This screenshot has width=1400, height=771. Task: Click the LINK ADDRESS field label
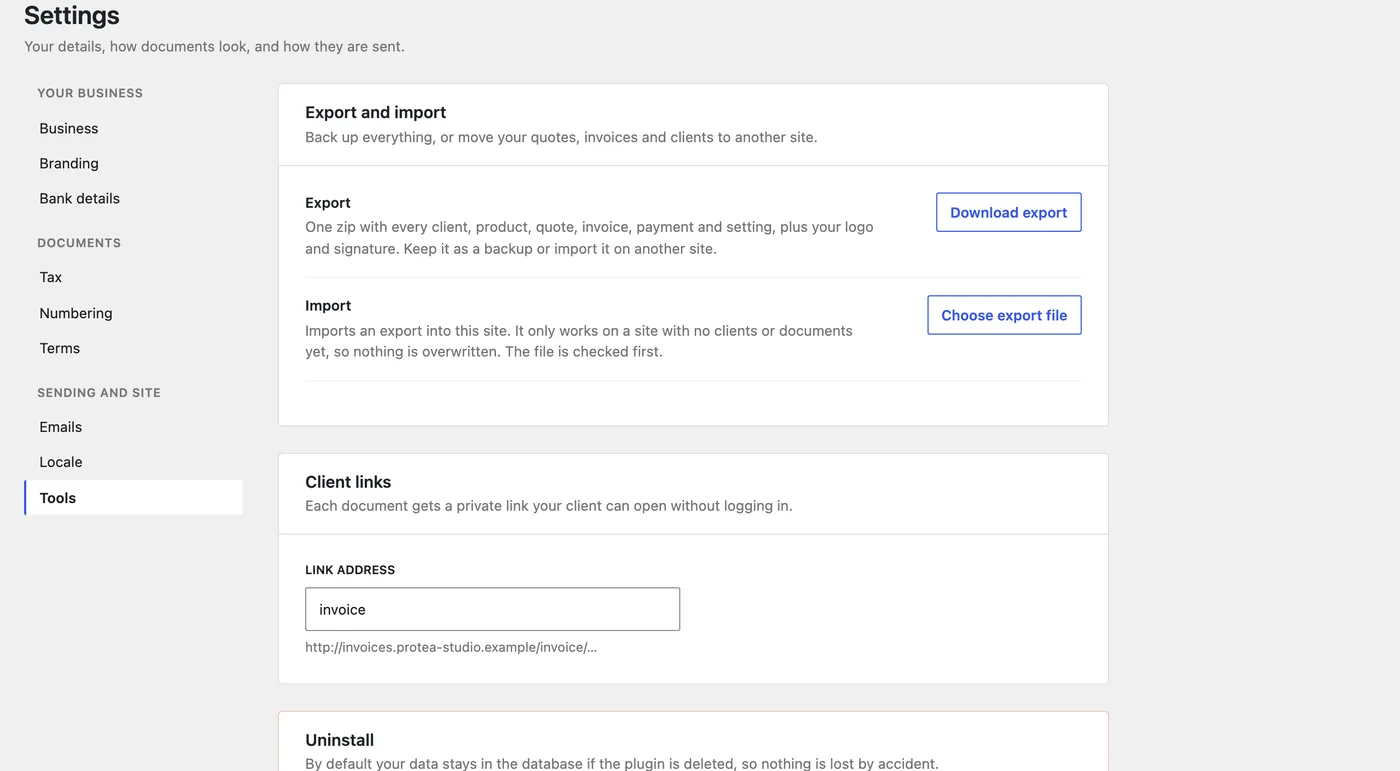(x=350, y=570)
